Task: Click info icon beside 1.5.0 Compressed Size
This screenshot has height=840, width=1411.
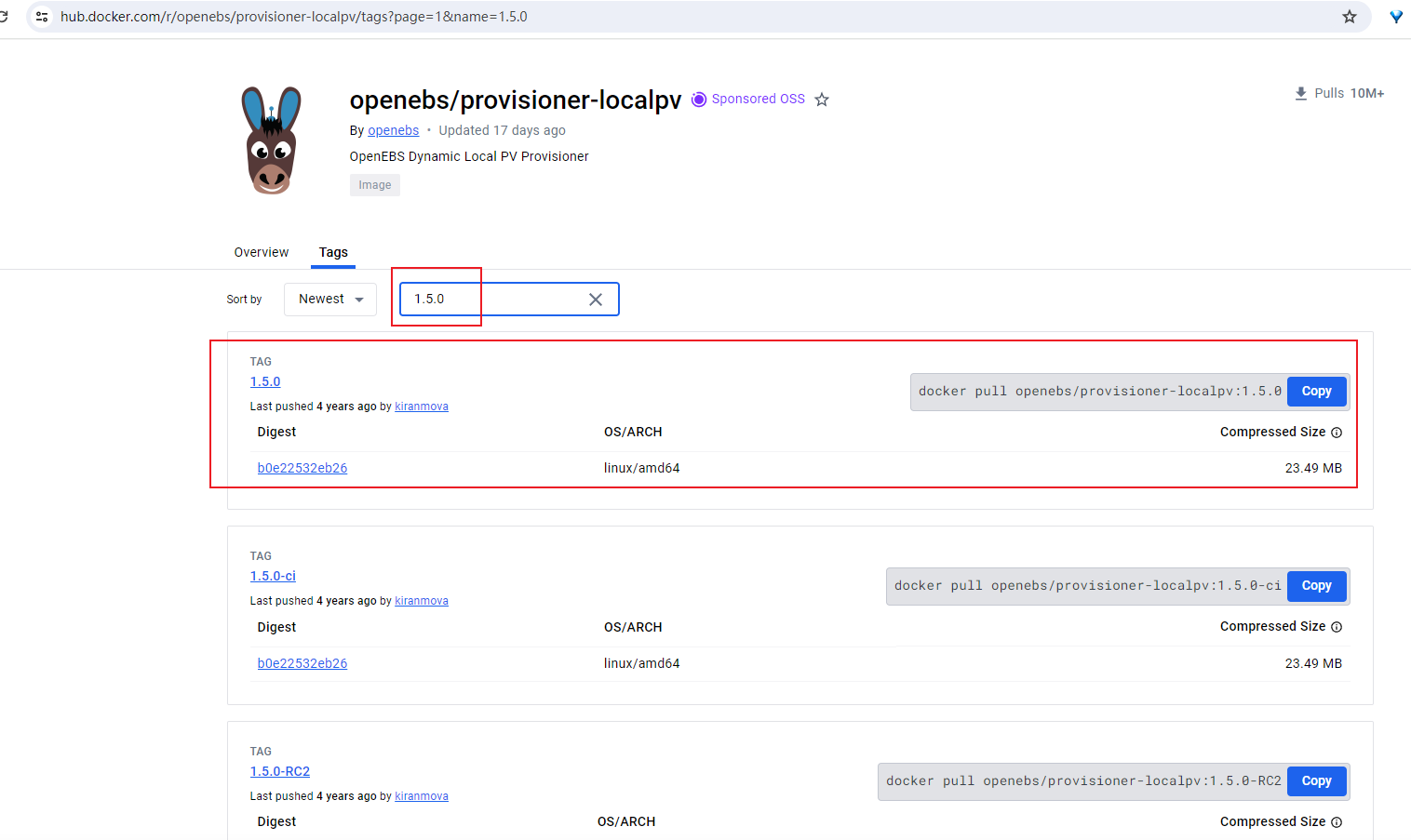Action: 1337,433
